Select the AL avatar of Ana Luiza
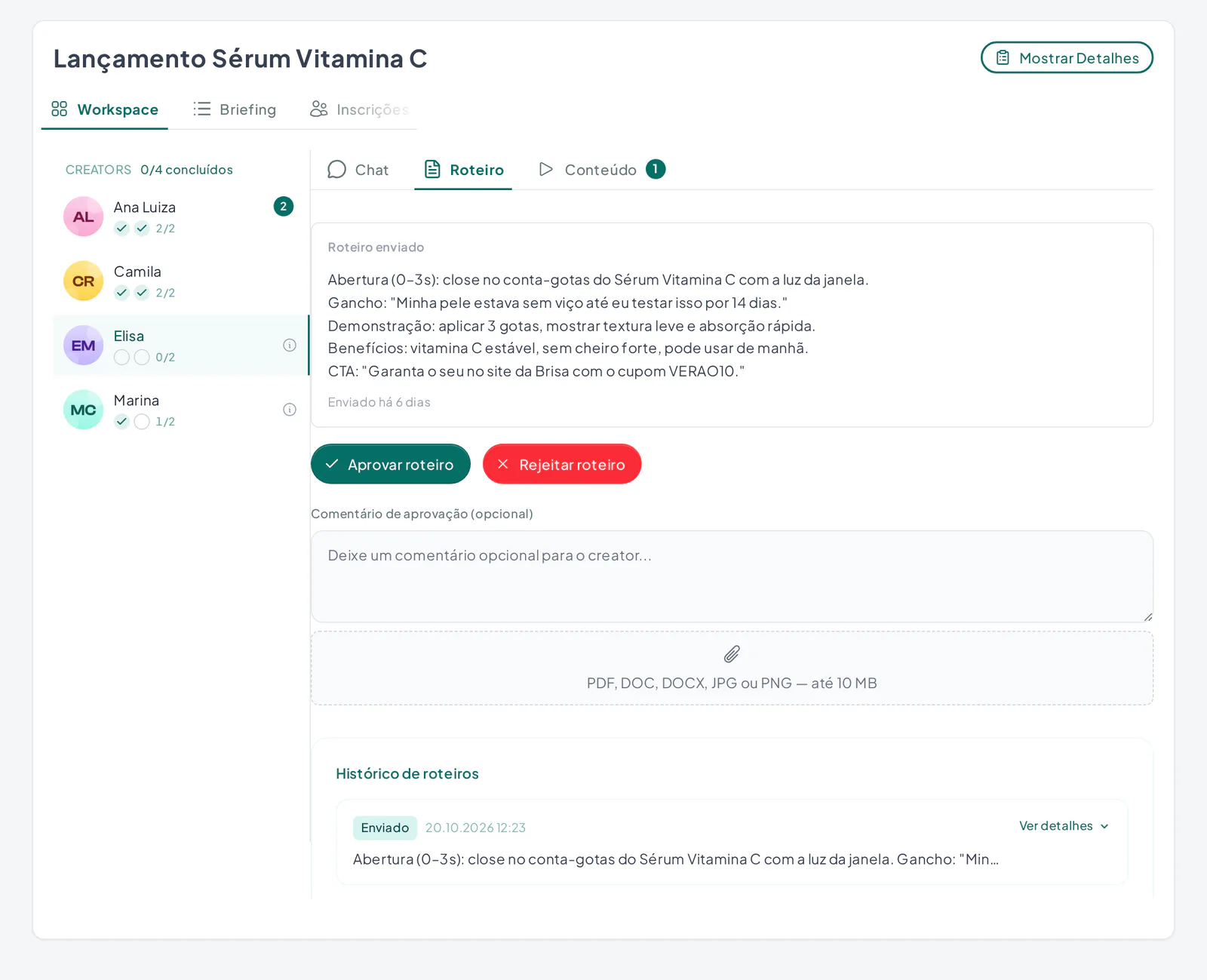 [83, 217]
